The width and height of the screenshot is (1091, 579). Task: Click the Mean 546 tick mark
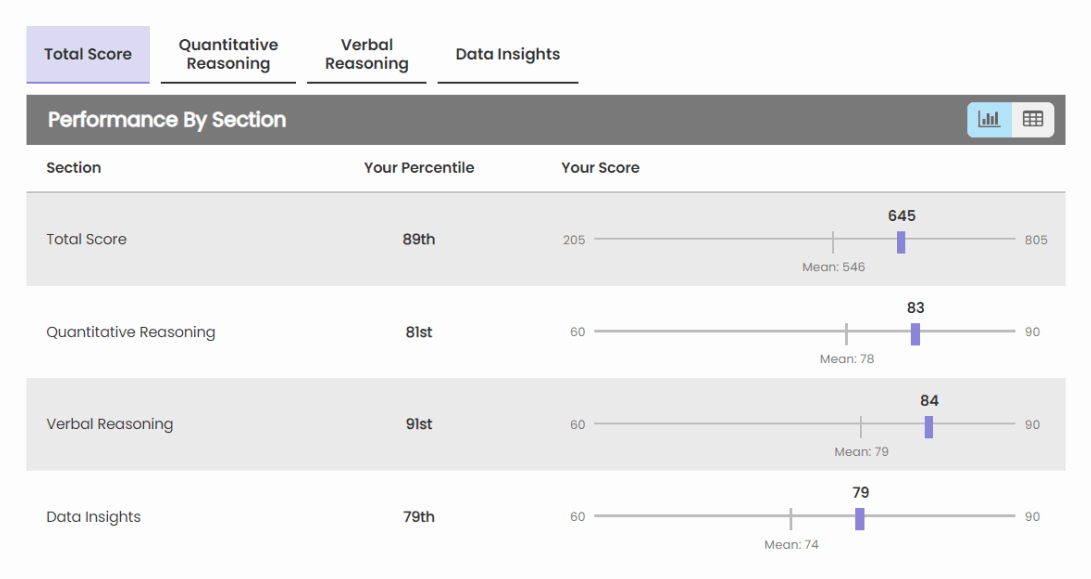833,242
